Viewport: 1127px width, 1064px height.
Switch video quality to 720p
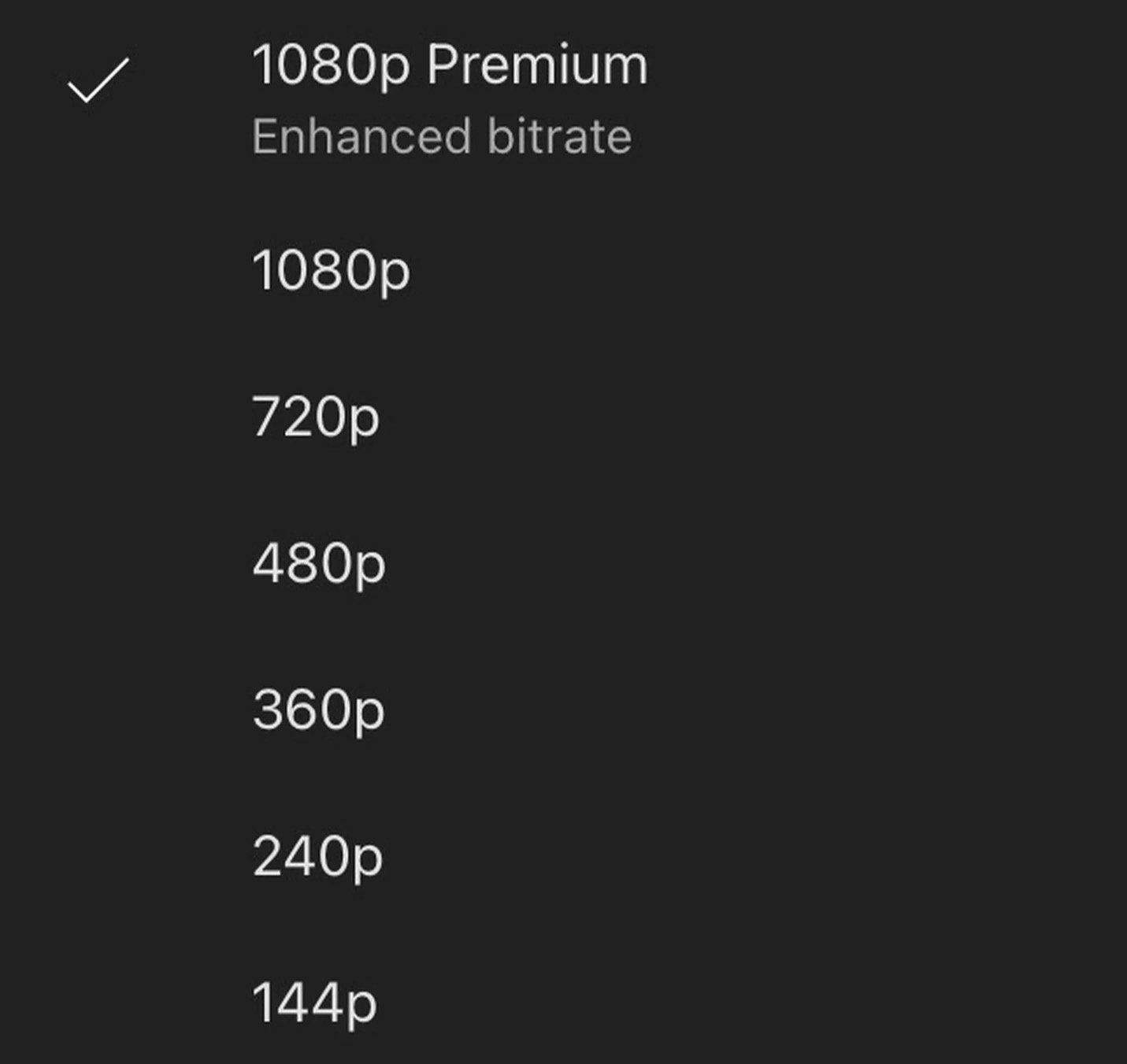click(x=315, y=417)
